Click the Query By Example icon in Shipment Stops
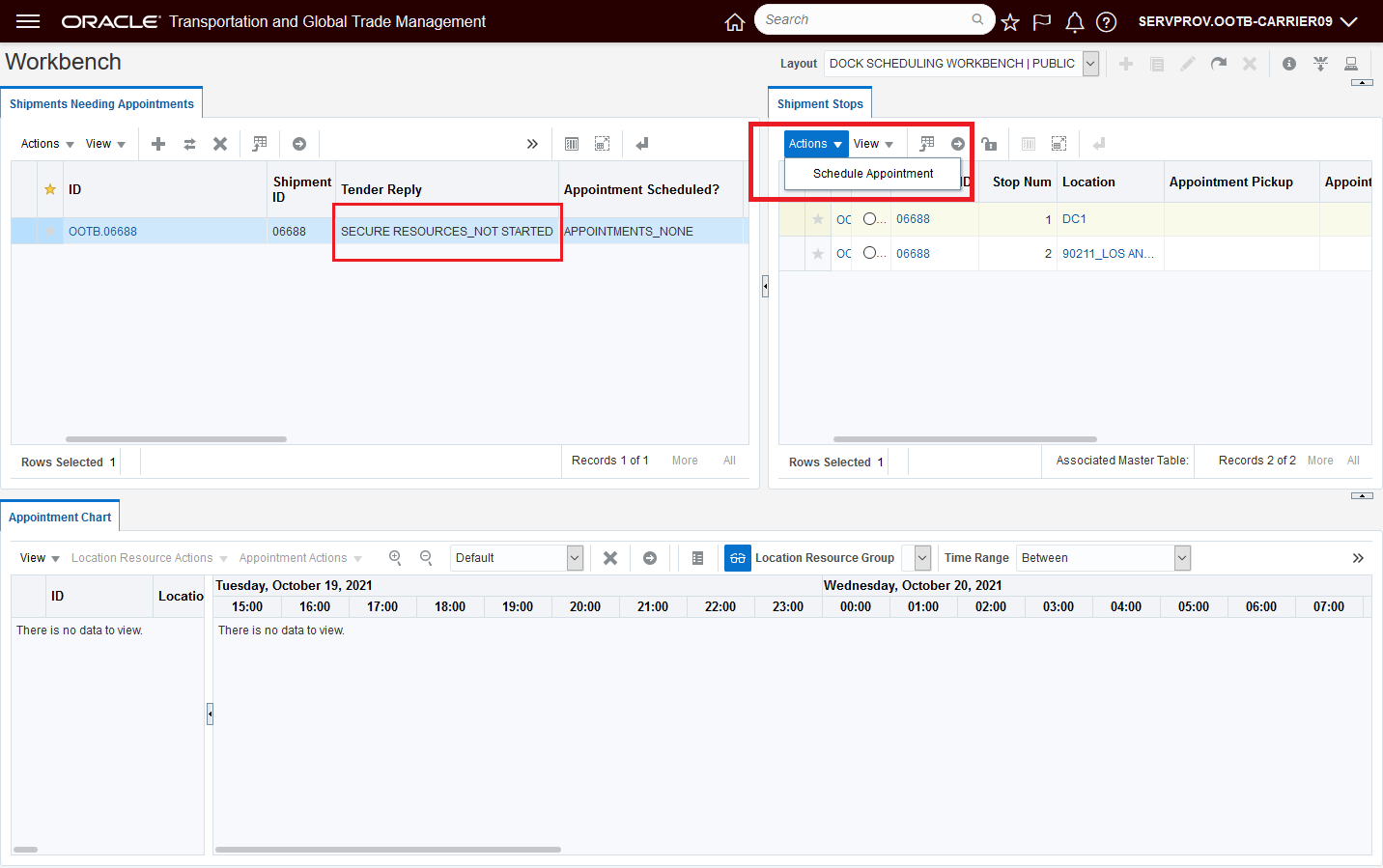This screenshot has width=1383, height=868. (927, 144)
